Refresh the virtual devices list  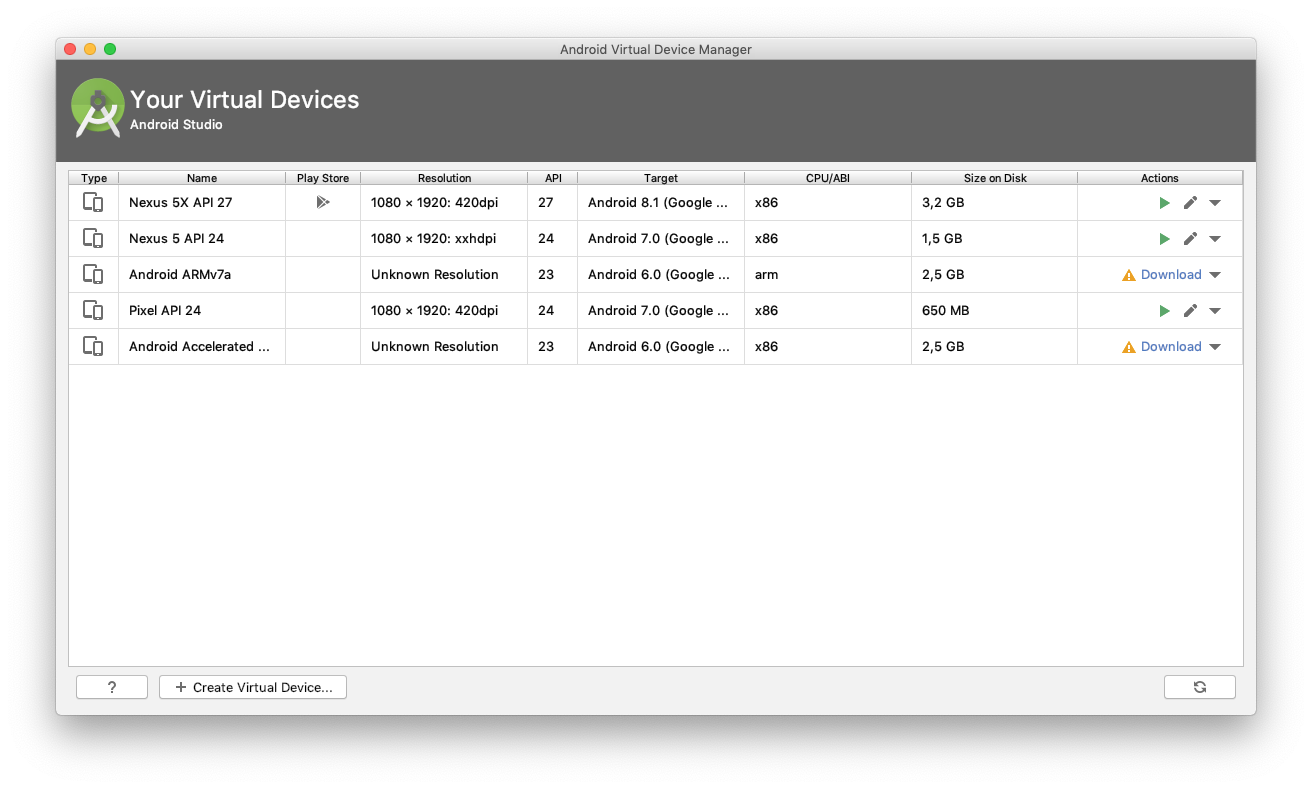coord(1200,687)
